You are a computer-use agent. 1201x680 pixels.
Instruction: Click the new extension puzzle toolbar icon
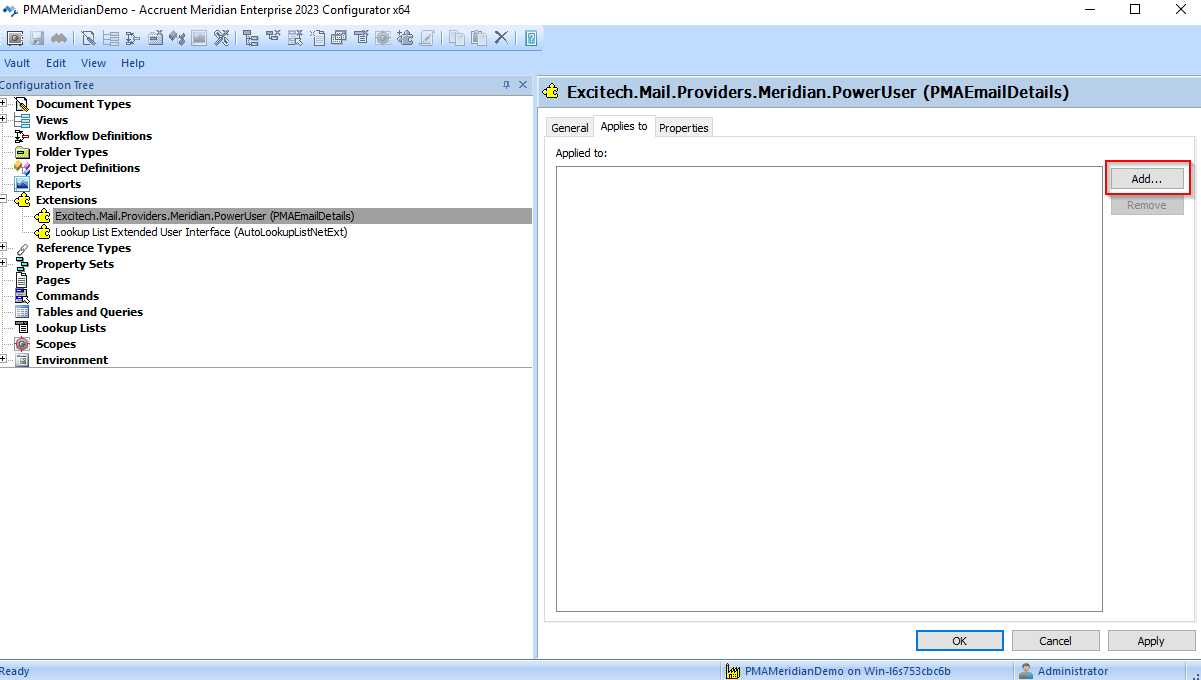405,38
